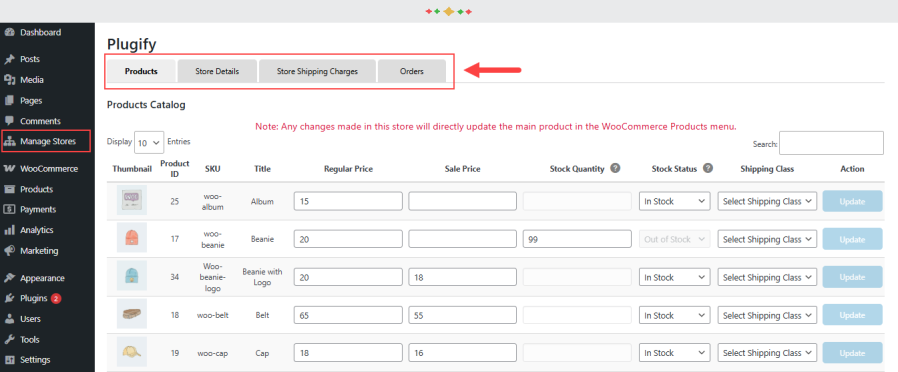The width and height of the screenshot is (898, 372).
Task: Click the Products box icon in the sidebar
Action: (x=9, y=189)
